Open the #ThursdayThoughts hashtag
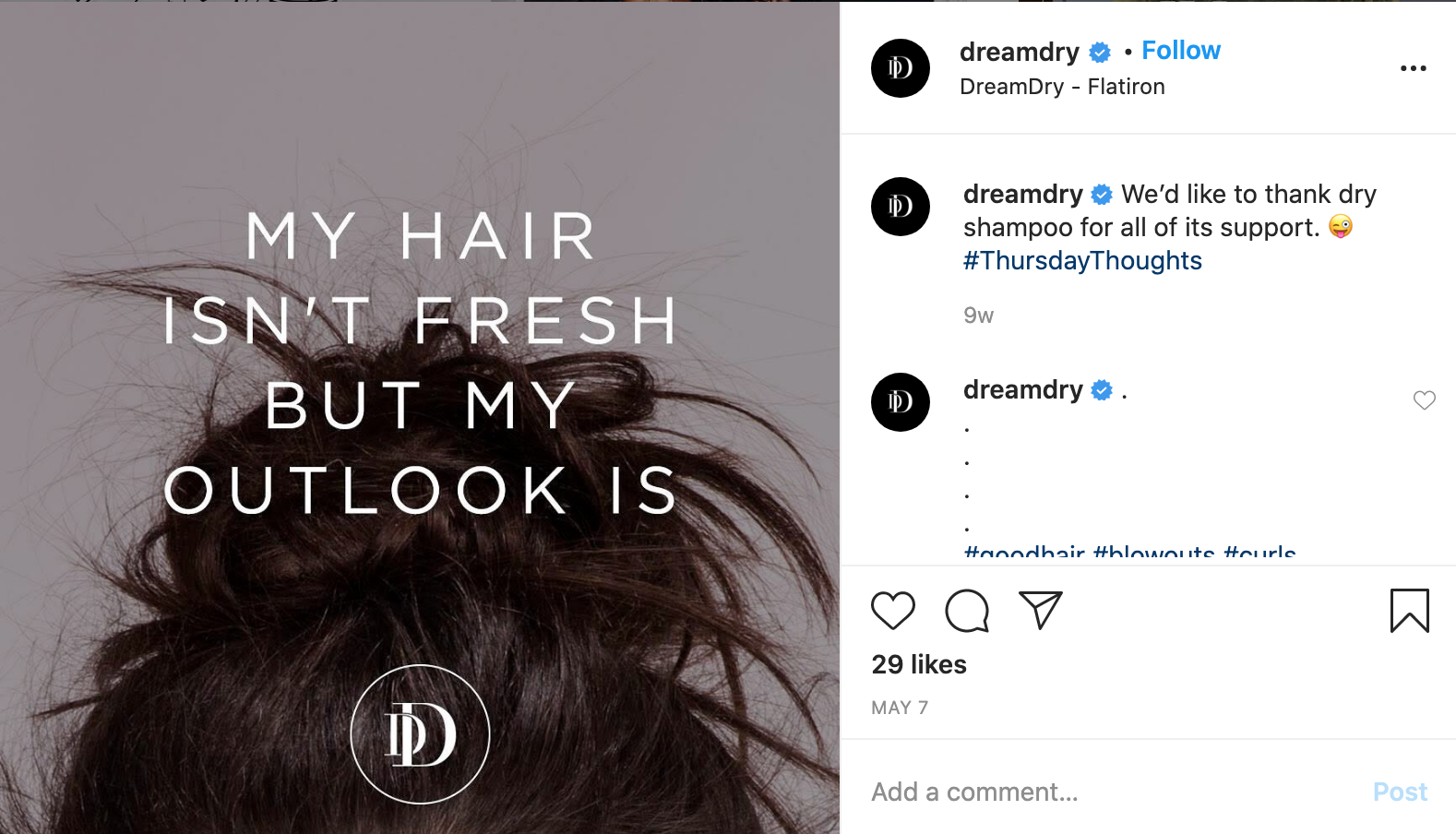Viewport: 1456px width, 834px height. (x=1082, y=261)
